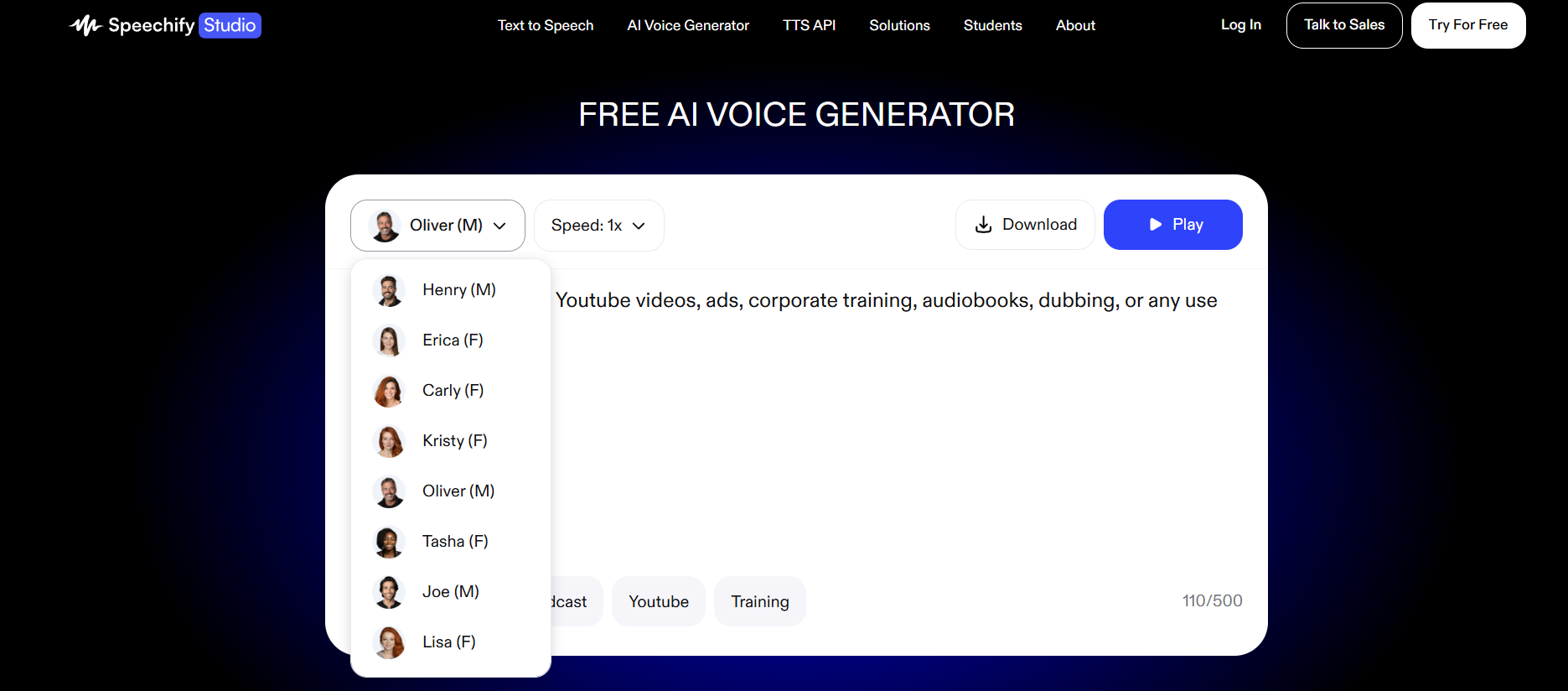This screenshot has width=1568, height=691.
Task: Open the Students page
Action: click(993, 25)
